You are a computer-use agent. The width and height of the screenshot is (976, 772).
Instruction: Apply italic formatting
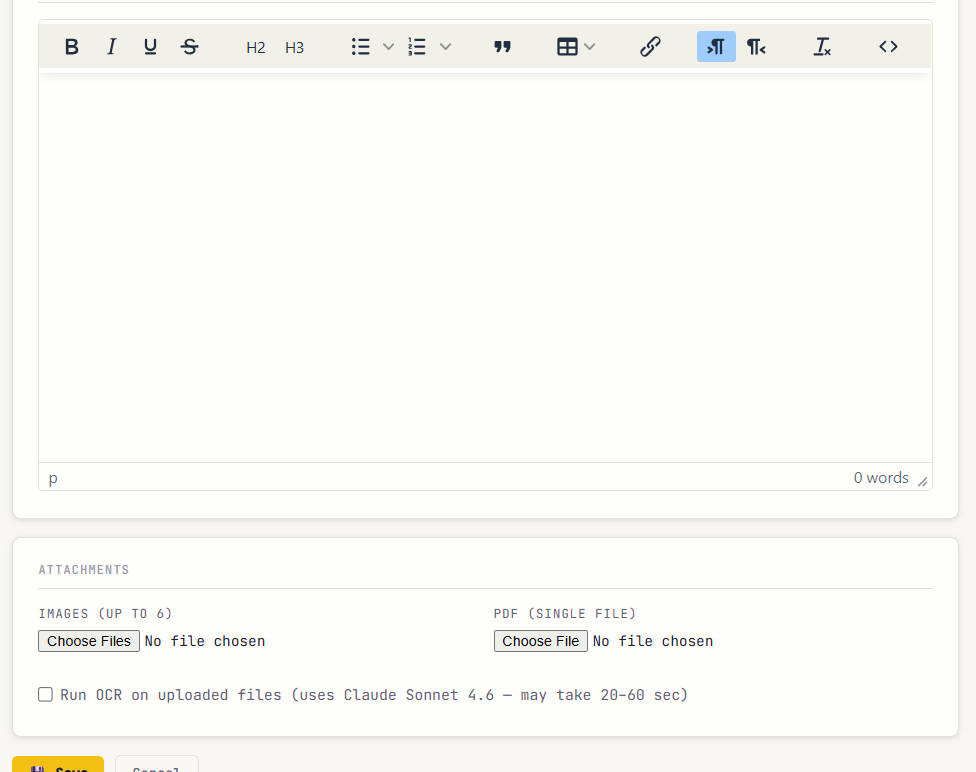point(111,47)
